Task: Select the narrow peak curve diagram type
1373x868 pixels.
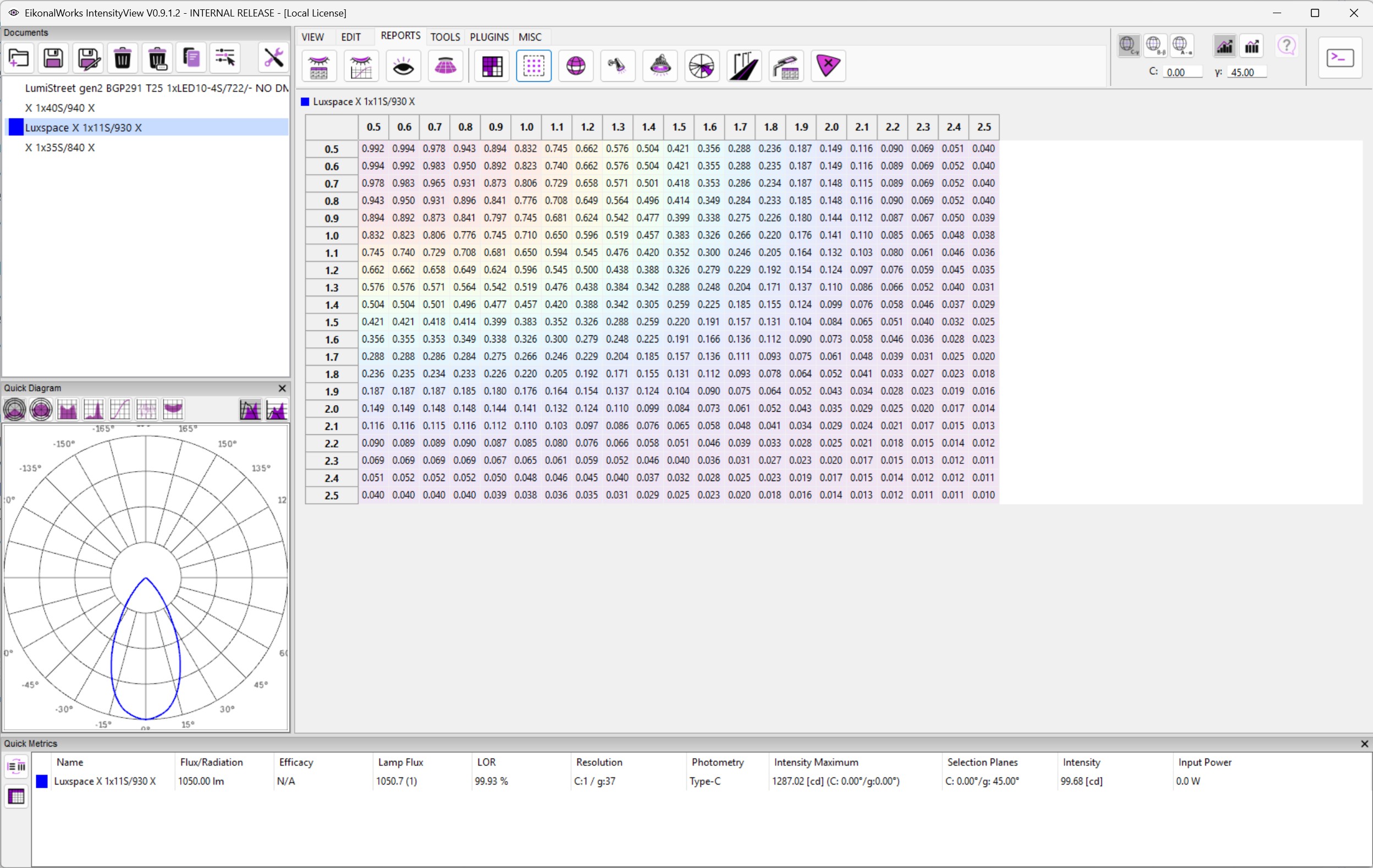Action: point(93,409)
